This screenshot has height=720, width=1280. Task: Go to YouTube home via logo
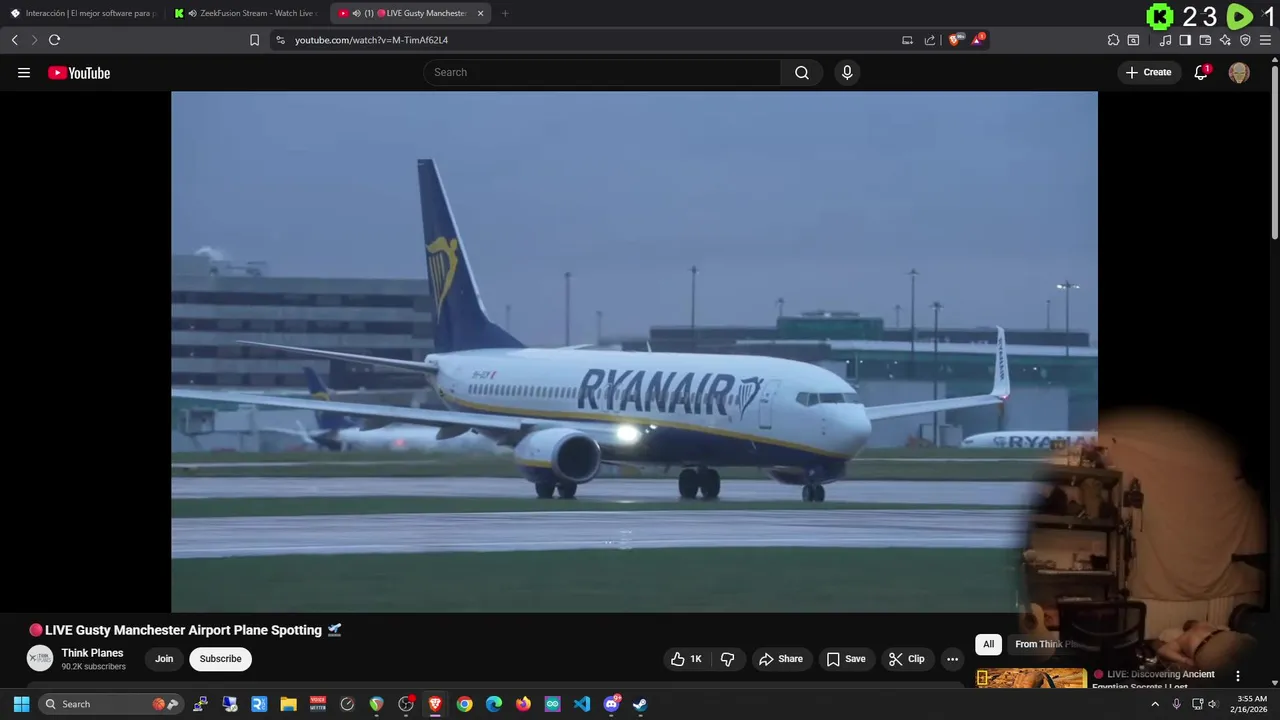click(79, 72)
